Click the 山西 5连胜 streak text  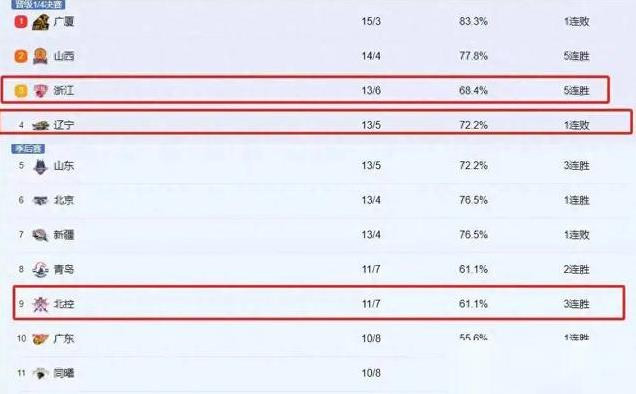point(576,56)
